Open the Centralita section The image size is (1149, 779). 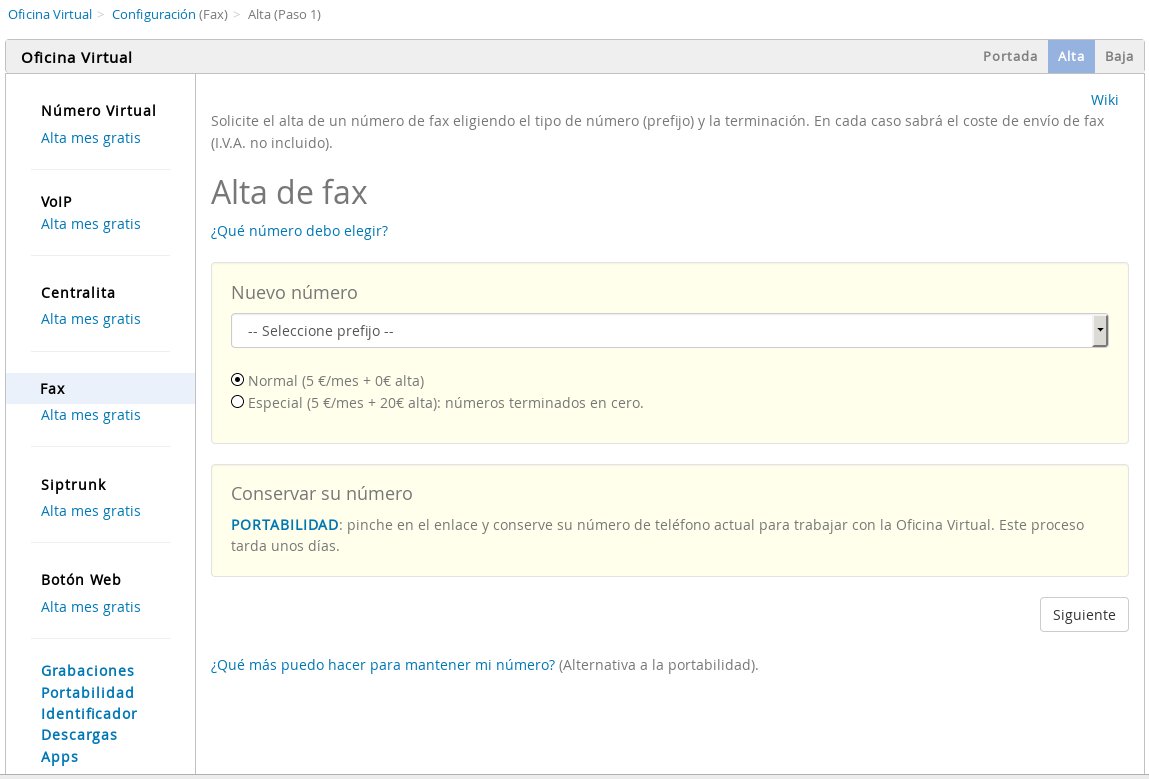point(78,292)
